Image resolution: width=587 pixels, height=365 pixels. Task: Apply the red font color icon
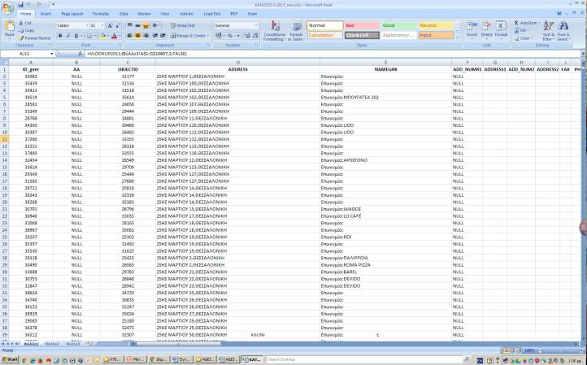[x=115, y=36]
